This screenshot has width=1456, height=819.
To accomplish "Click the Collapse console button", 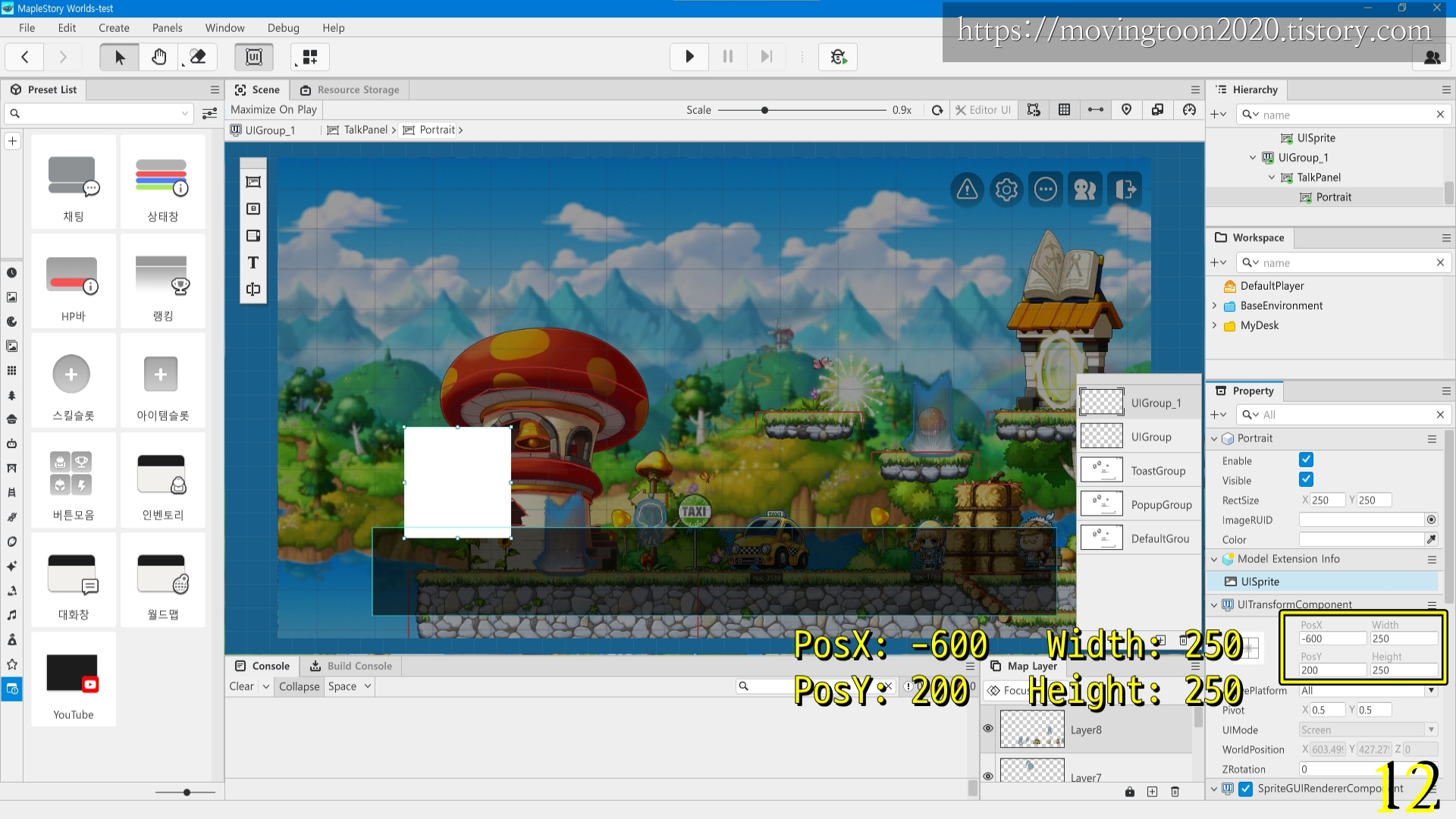I will tap(299, 686).
